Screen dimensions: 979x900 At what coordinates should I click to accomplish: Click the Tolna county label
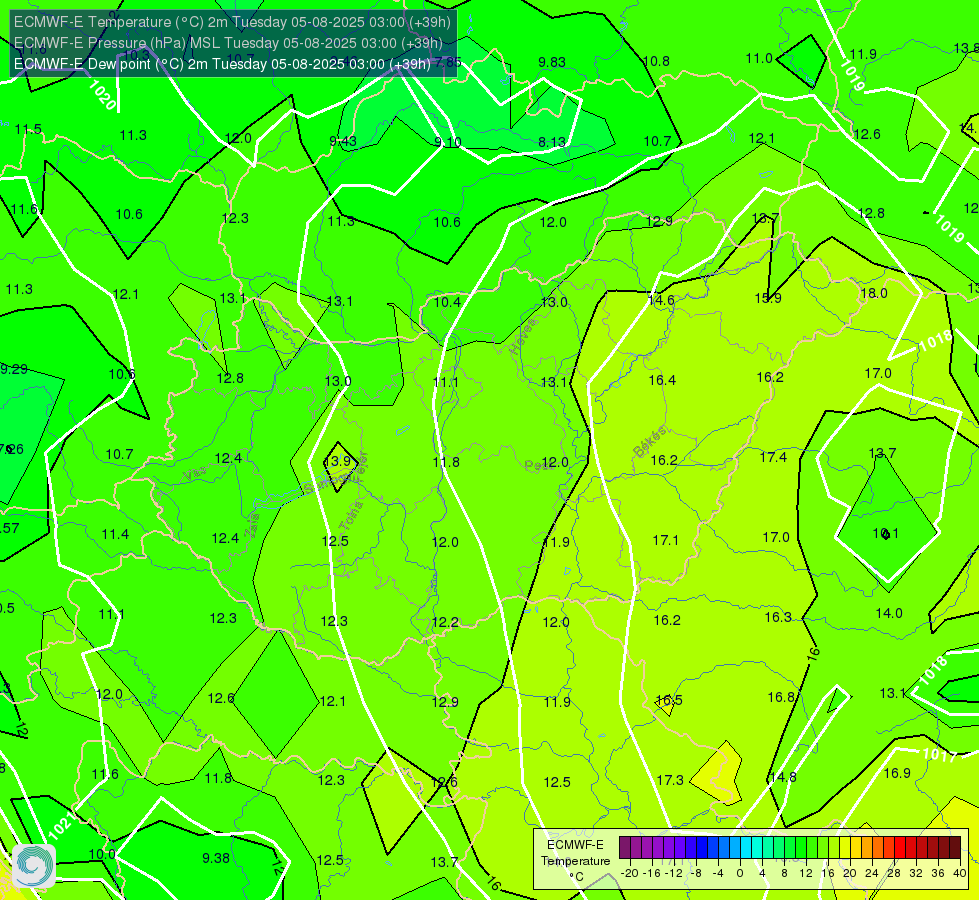(351, 516)
